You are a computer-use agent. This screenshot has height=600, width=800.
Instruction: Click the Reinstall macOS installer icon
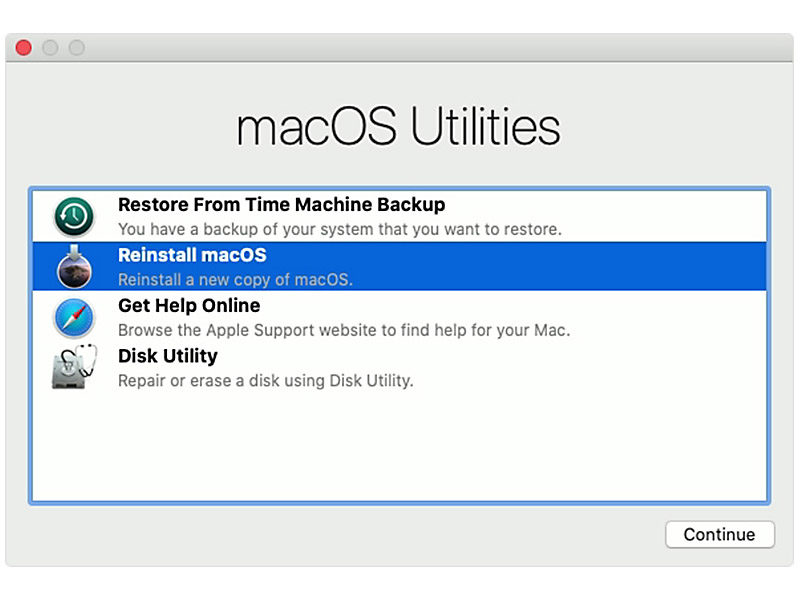point(73,267)
